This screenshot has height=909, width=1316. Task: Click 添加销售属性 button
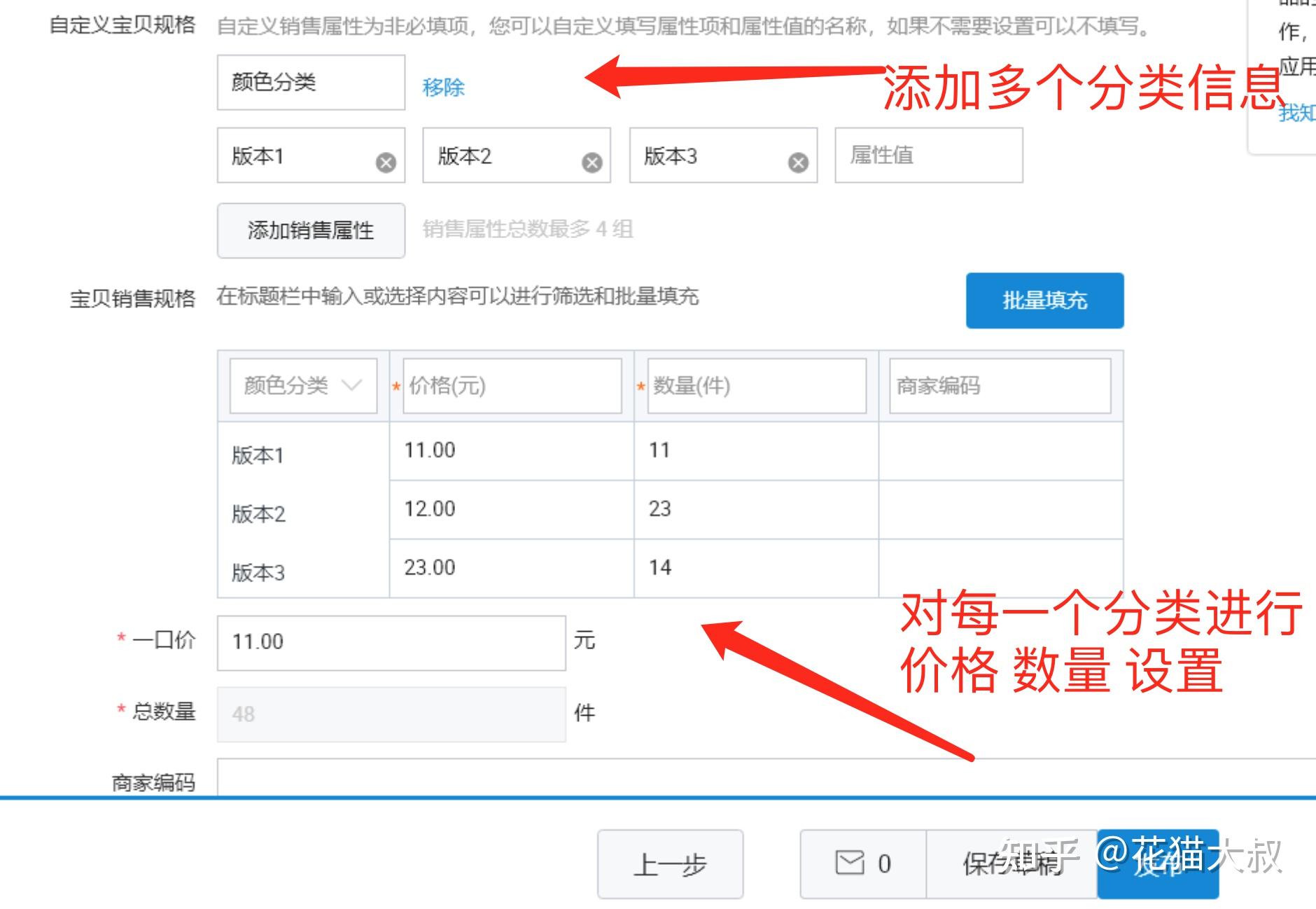click(x=311, y=230)
